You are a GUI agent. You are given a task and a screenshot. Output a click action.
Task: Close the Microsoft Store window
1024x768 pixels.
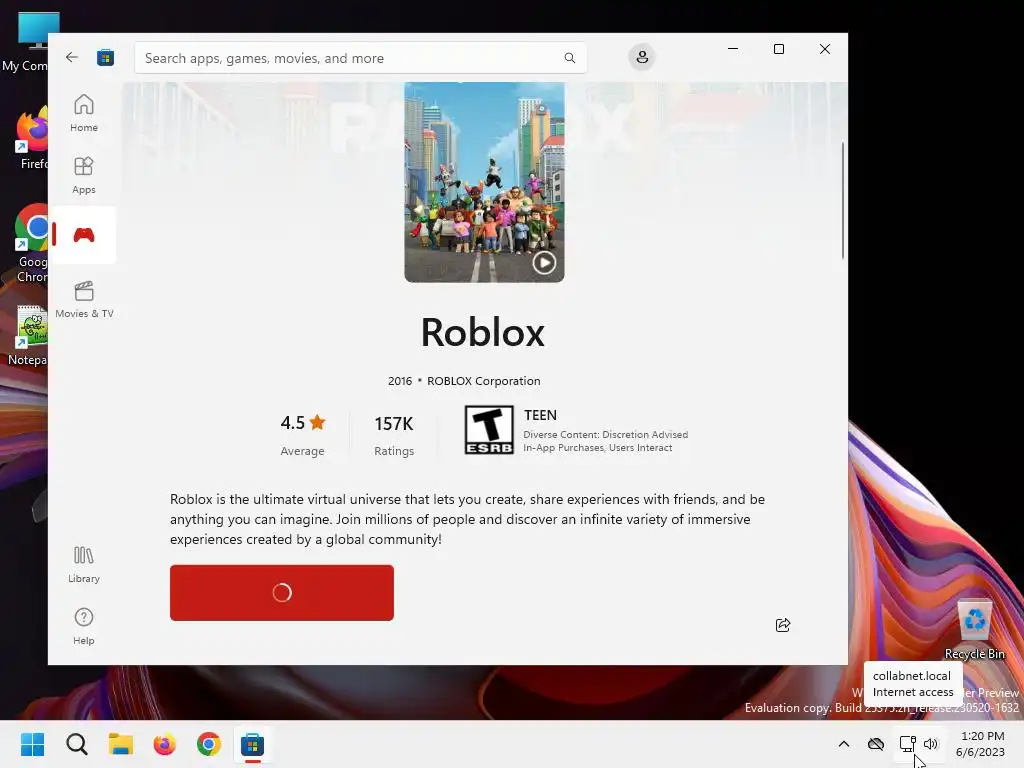coord(825,49)
